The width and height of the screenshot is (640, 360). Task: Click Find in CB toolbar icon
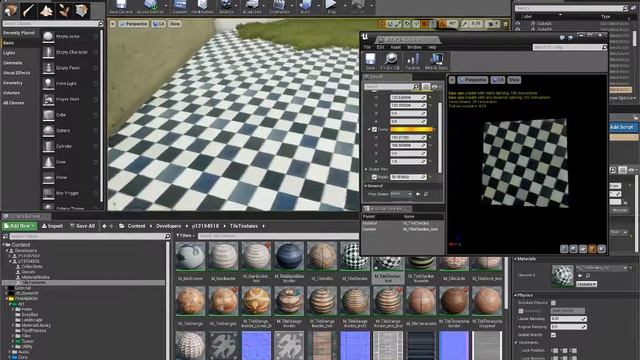[390, 62]
